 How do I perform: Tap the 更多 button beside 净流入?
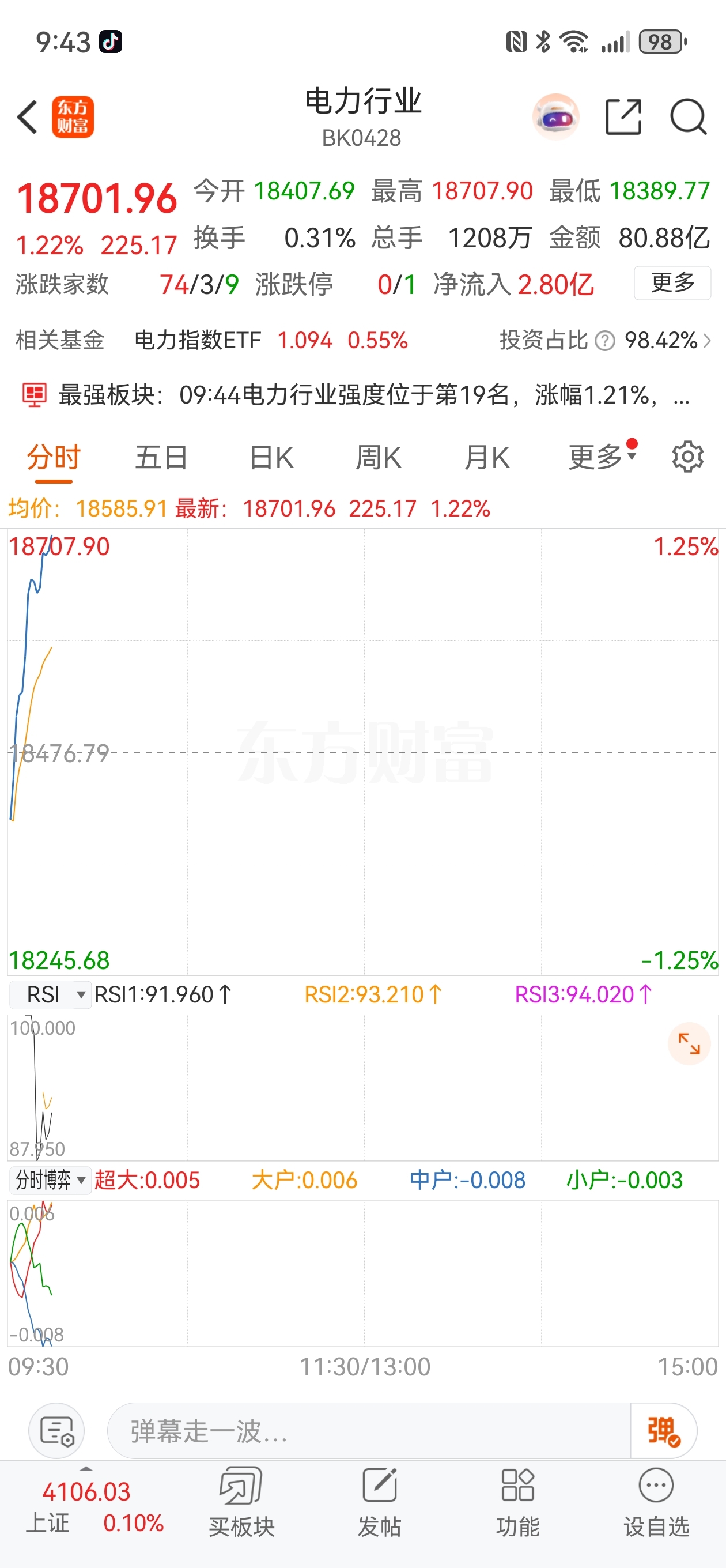[x=672, y=283]
